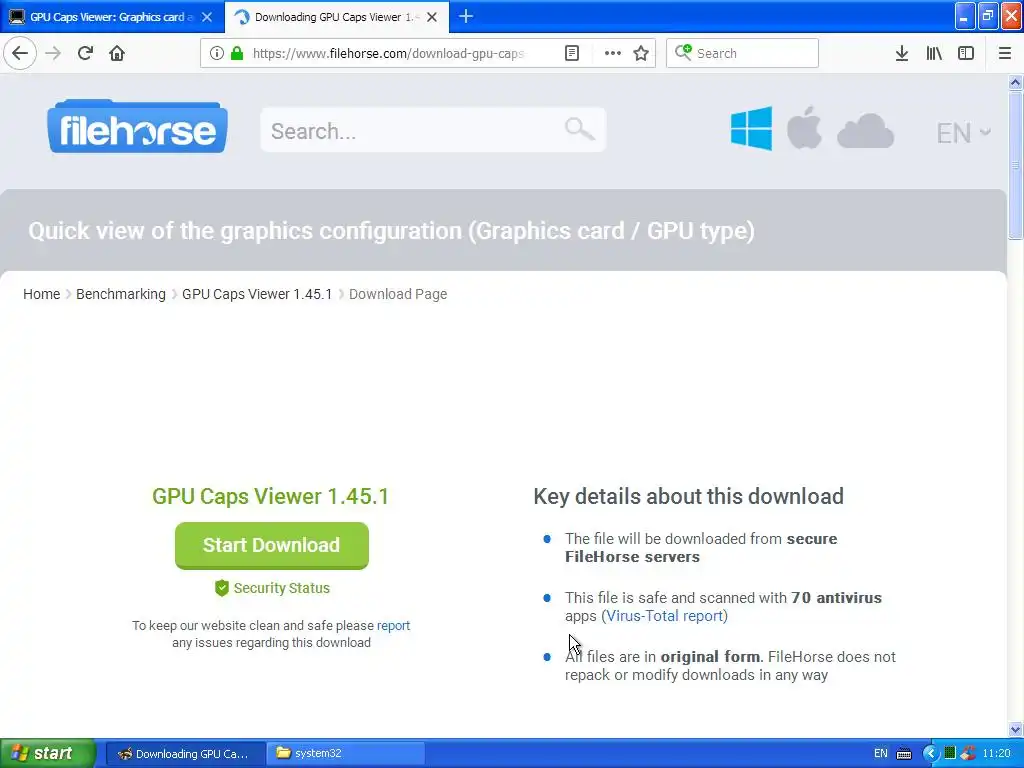
Task: Open the downloads arrow in toolbar
Action: coord(902,53)
